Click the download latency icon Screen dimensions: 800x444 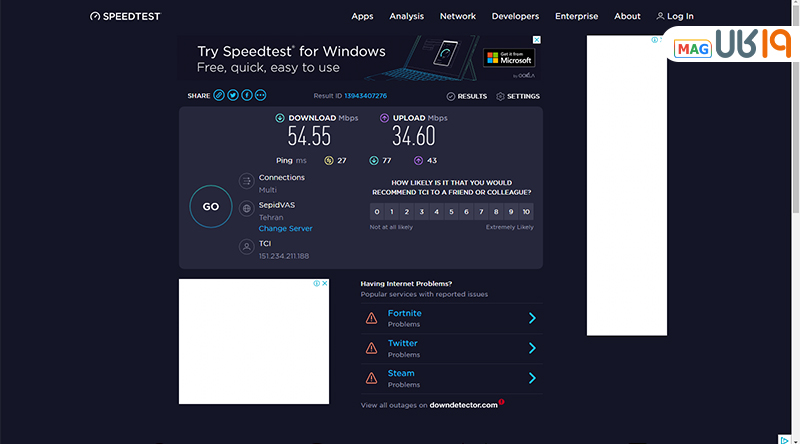[x=373, y=161]
